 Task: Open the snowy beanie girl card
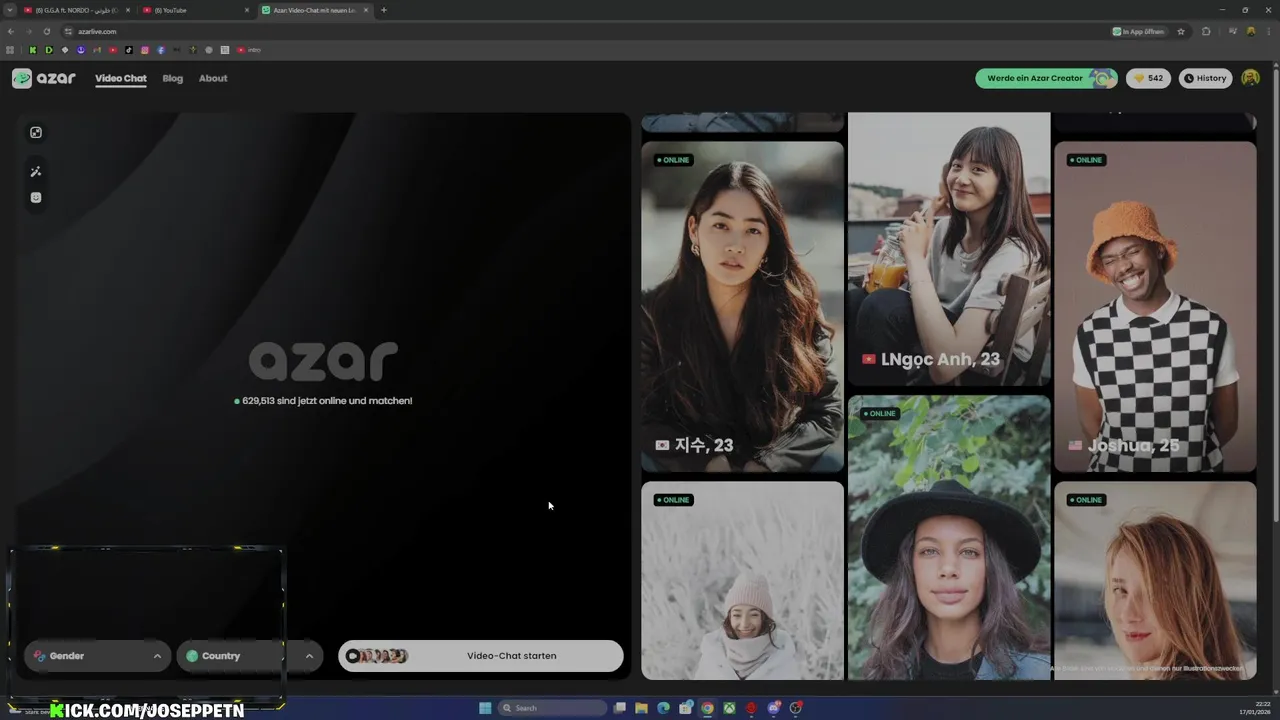742,581
